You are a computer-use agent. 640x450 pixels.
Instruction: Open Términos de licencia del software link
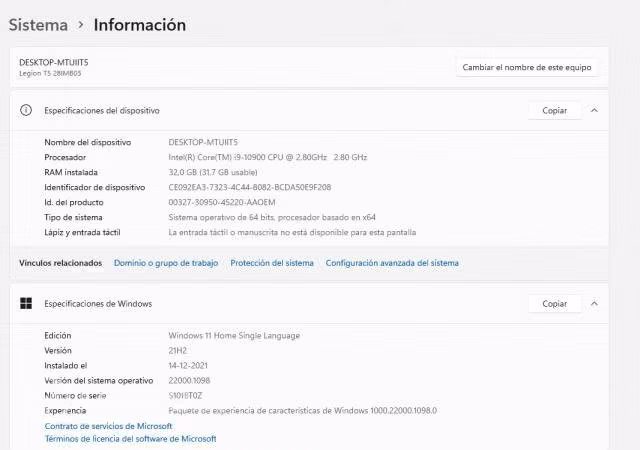click(130, 439)
